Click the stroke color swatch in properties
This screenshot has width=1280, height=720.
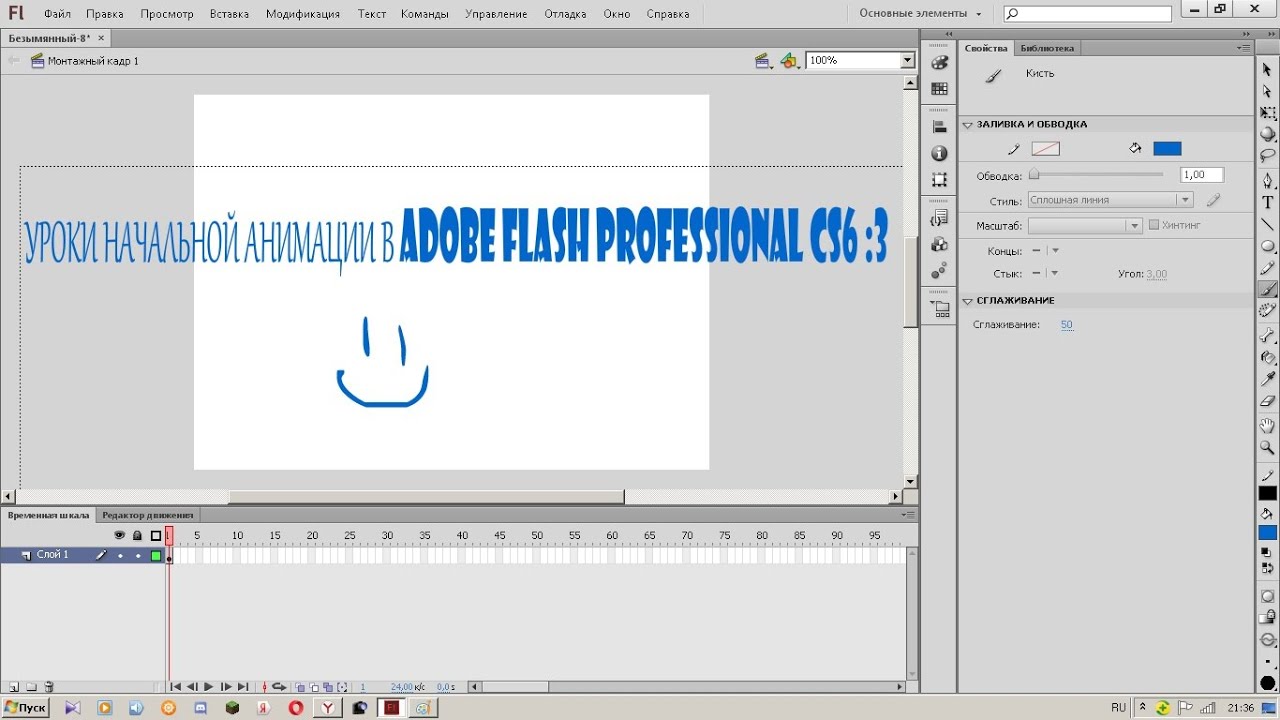(x=1046, y=149)
